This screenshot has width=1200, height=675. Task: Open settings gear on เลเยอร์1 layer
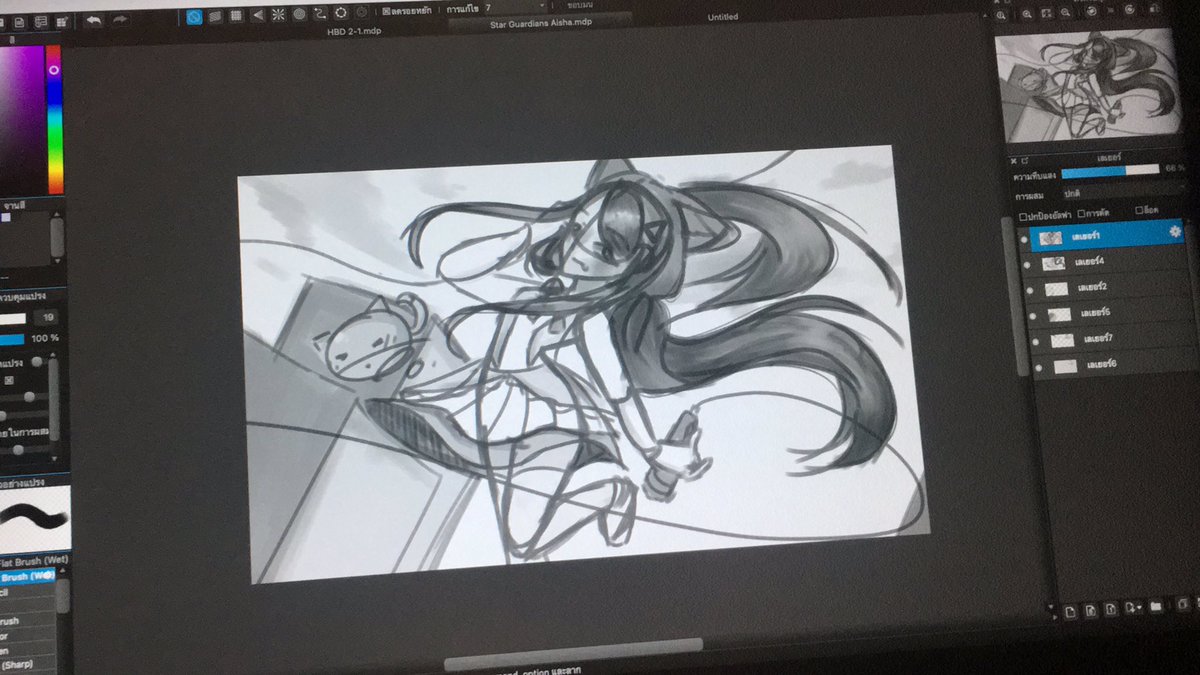click(x=1174, y=231)
